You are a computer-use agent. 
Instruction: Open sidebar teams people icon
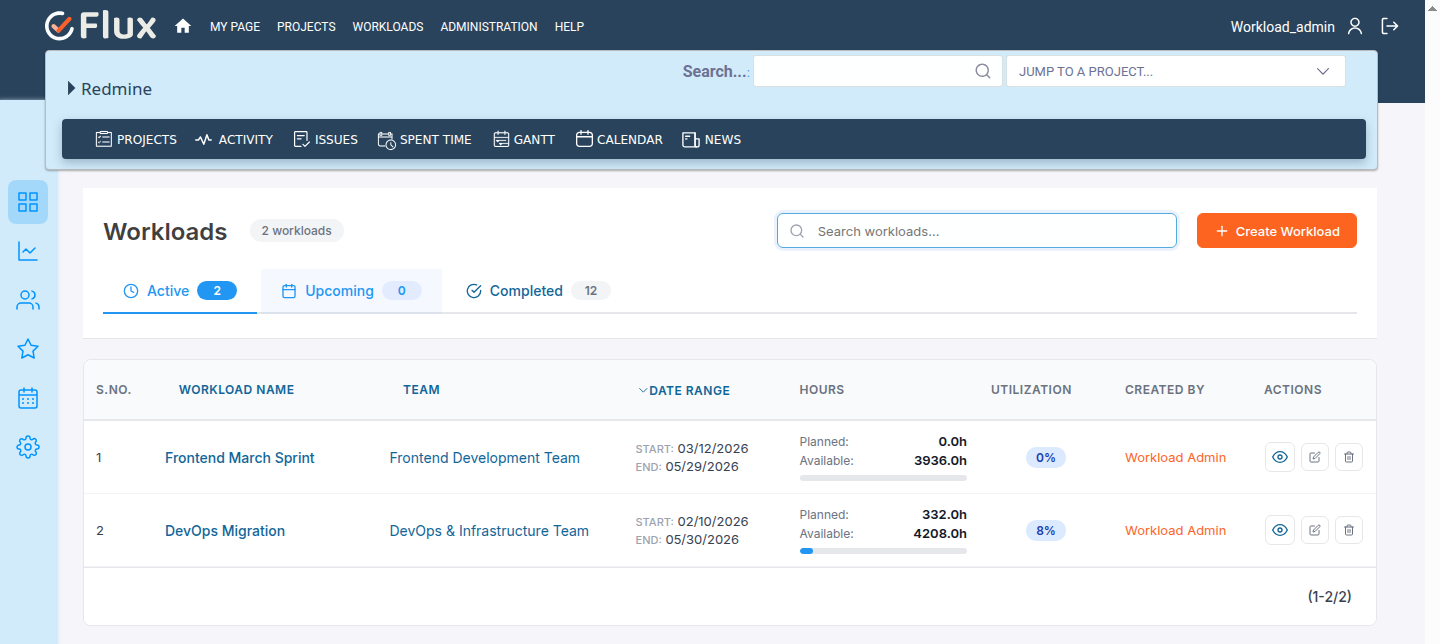point(28,300)
